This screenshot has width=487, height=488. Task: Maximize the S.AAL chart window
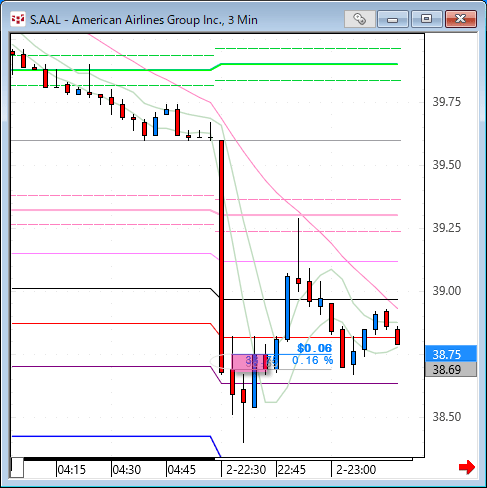pos(427,19)
